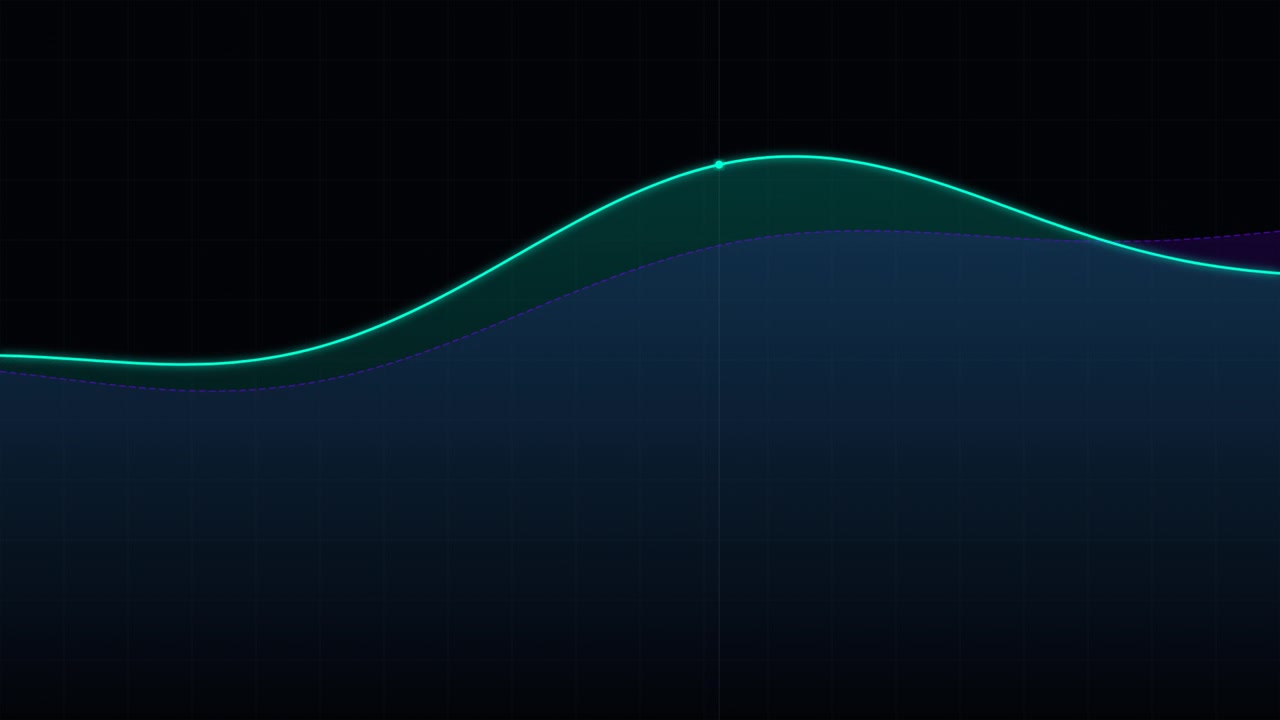Click the glowing data point on the teal curve

[719, 165]
